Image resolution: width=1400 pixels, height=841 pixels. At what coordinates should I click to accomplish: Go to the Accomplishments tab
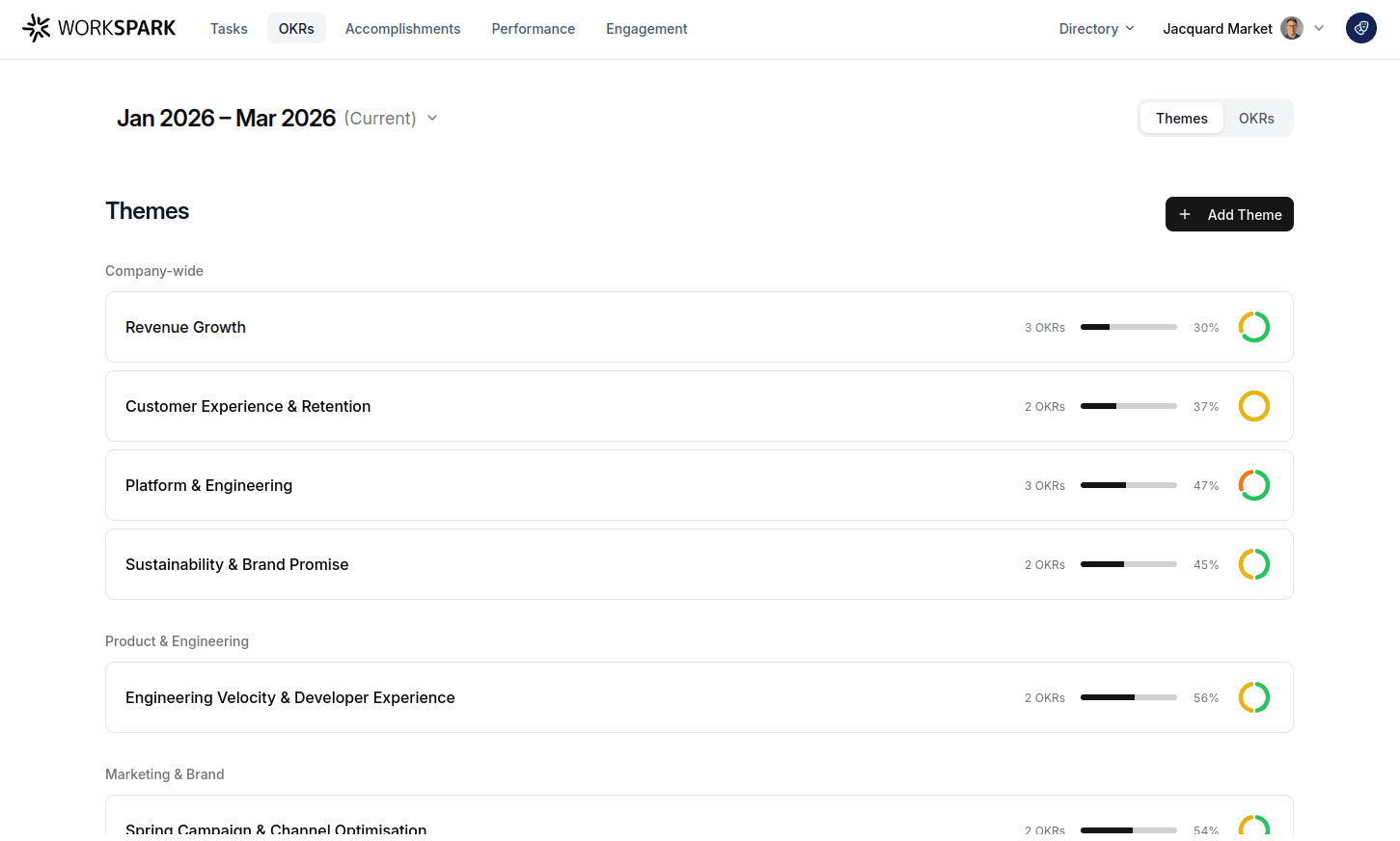[x=402, y=29]
